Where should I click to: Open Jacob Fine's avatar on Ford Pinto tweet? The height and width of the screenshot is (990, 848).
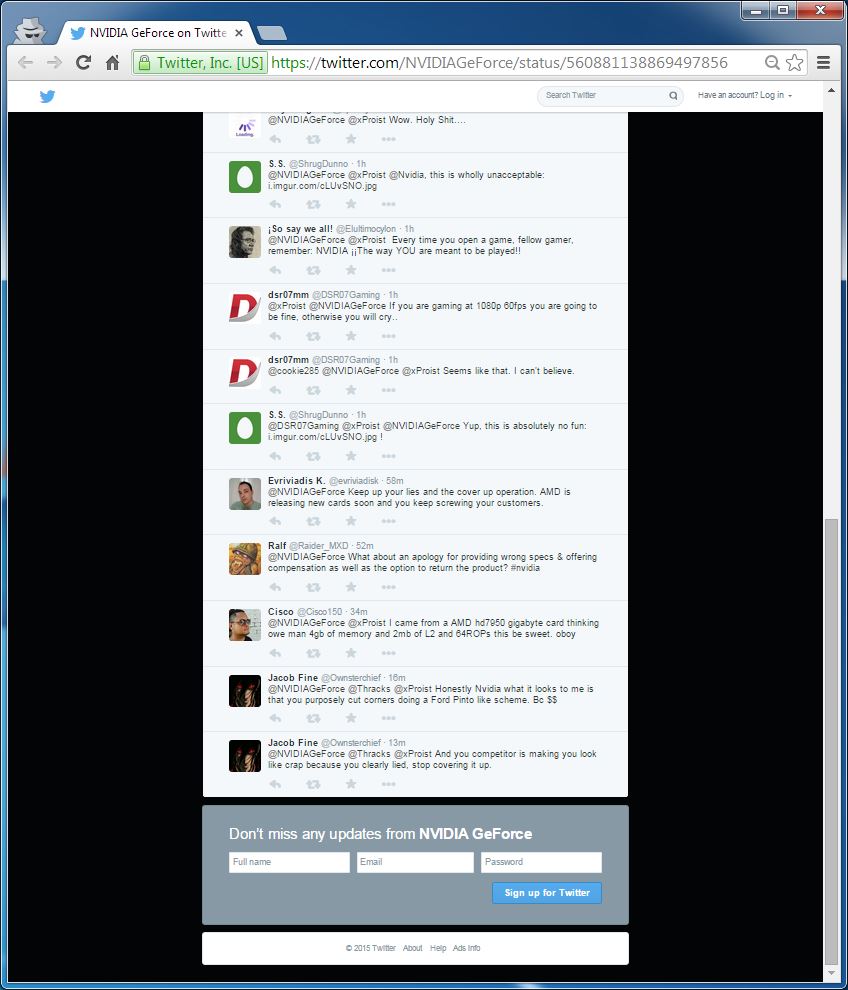[244, 691]
